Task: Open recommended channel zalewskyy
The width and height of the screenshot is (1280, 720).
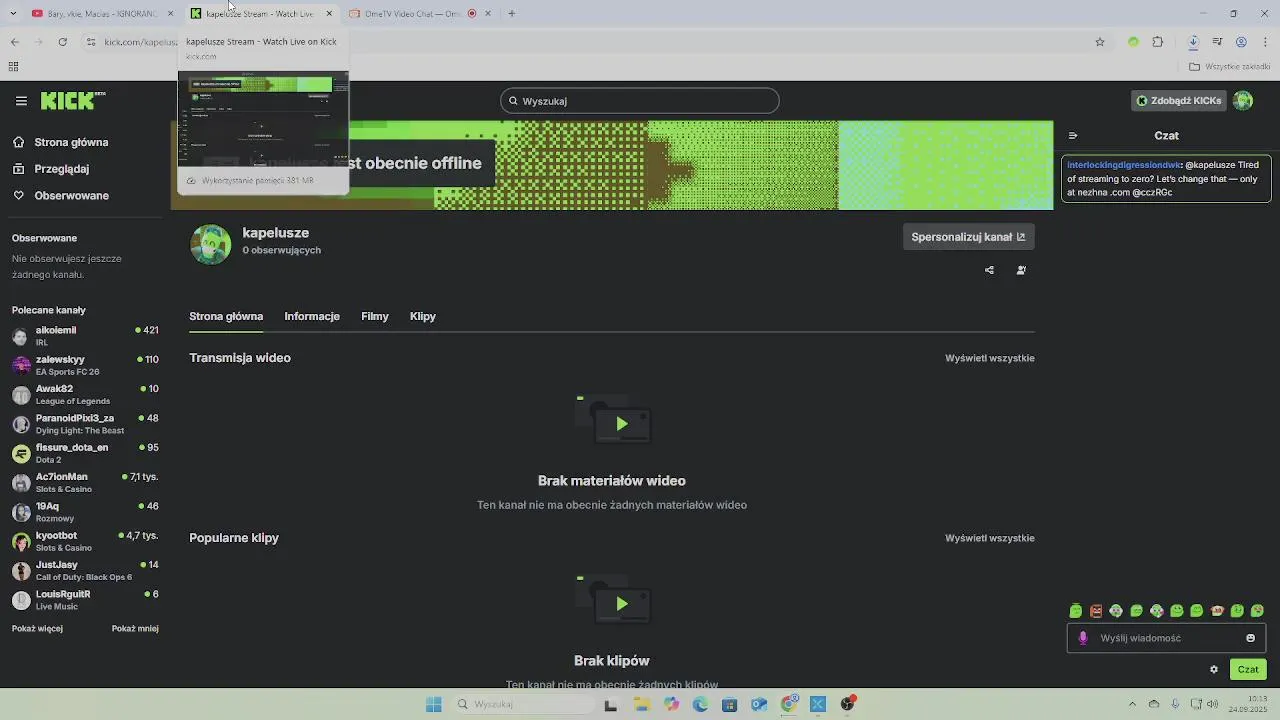Action: click(85, 365)
